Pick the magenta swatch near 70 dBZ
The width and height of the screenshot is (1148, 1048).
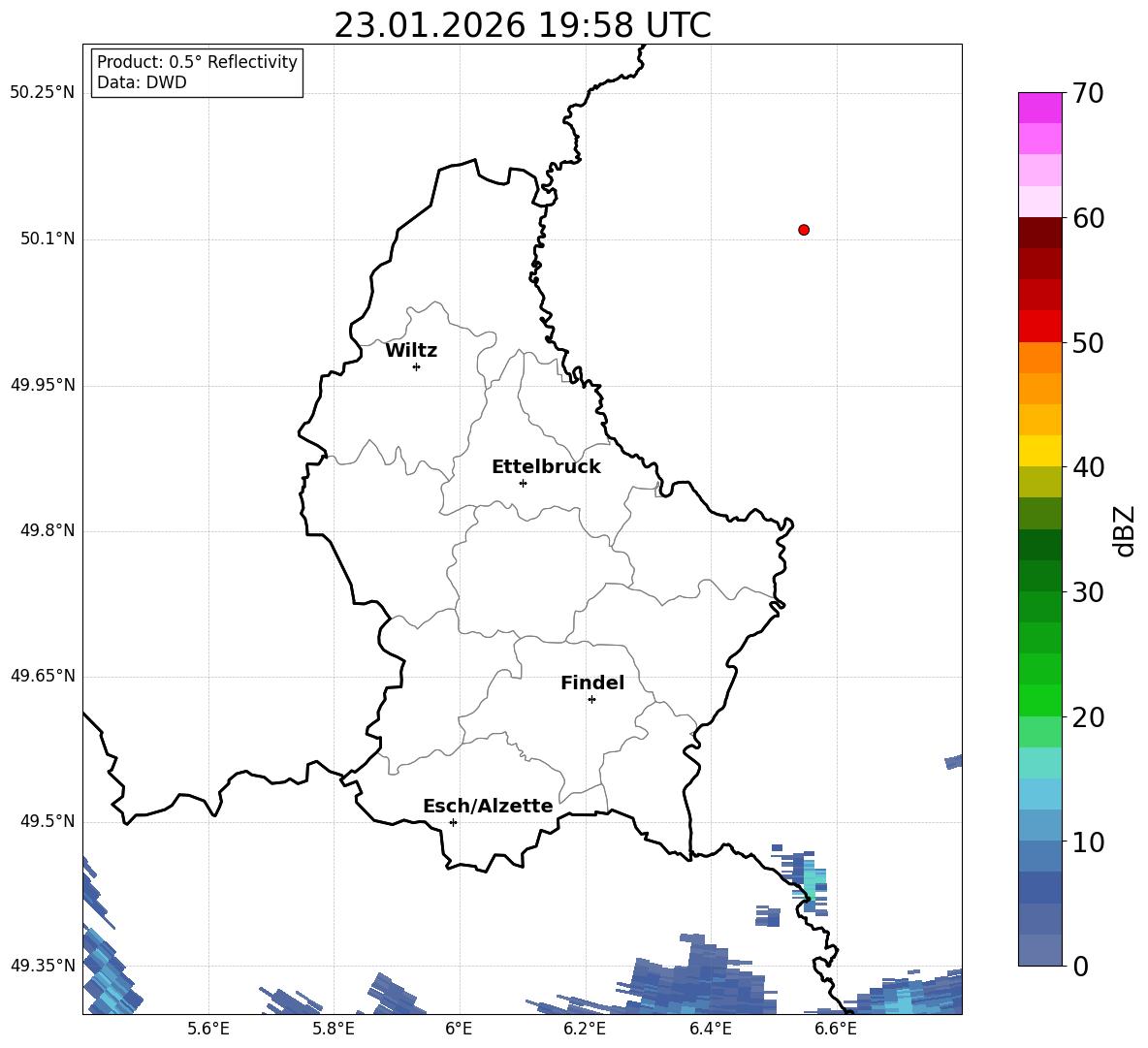(x=1039, y=108)
